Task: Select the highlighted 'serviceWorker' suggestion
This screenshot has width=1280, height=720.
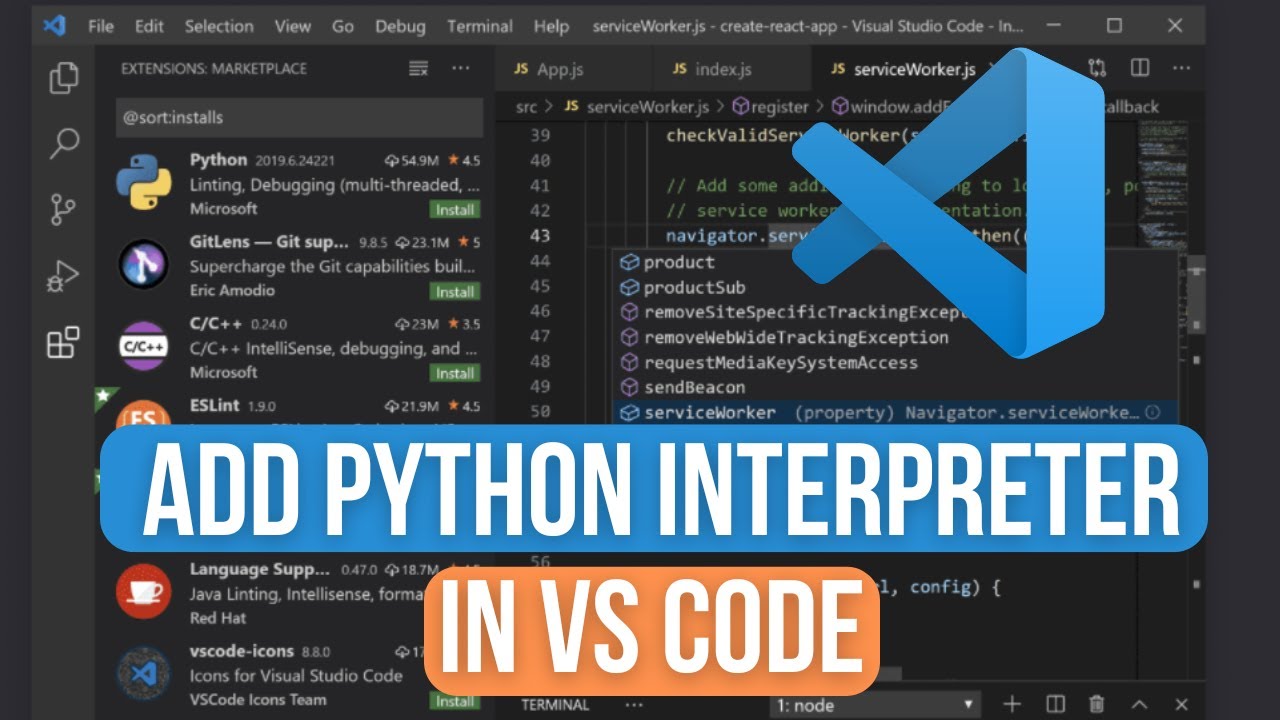Action: click(895, 412)
